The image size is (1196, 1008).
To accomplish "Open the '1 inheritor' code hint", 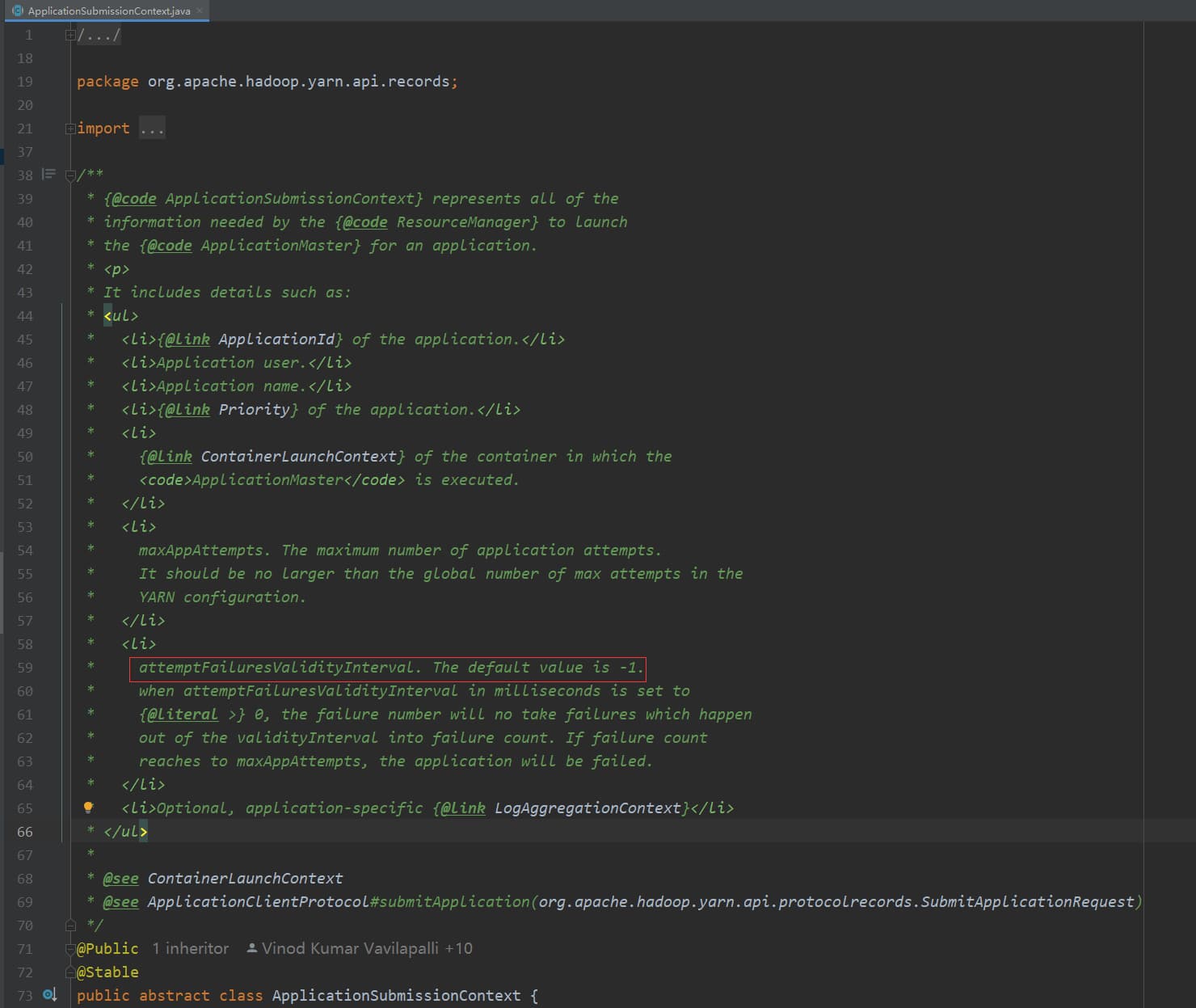I will [191, 948].
